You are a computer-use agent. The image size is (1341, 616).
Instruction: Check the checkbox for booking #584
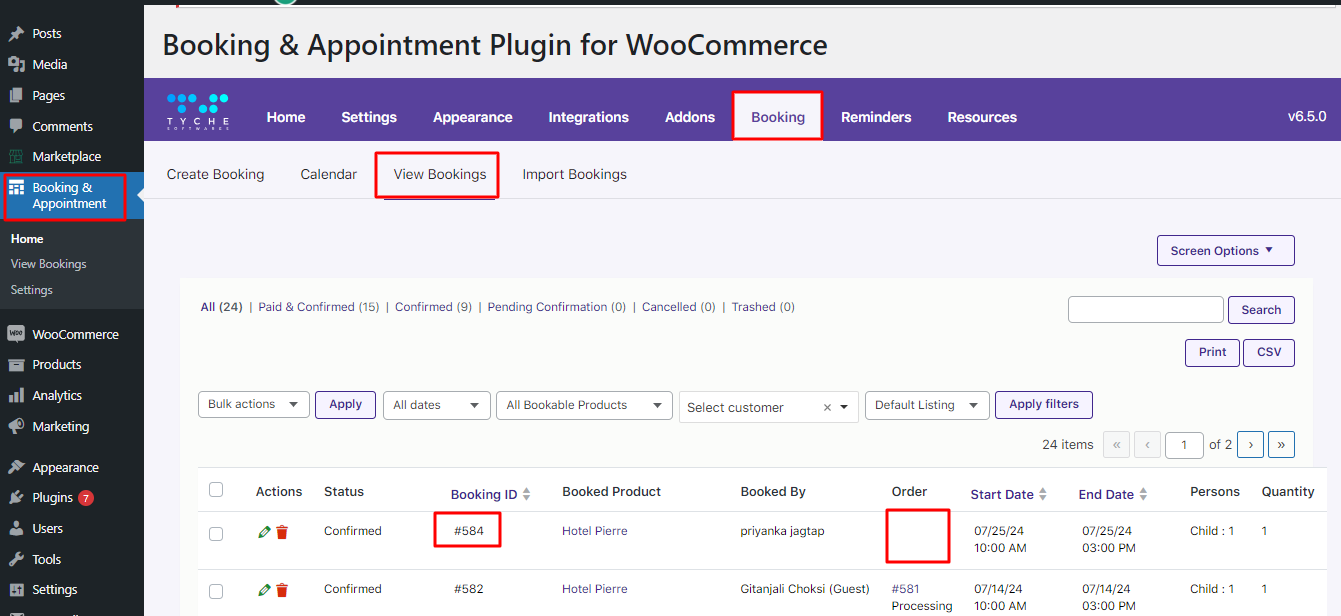pos(216,534)
